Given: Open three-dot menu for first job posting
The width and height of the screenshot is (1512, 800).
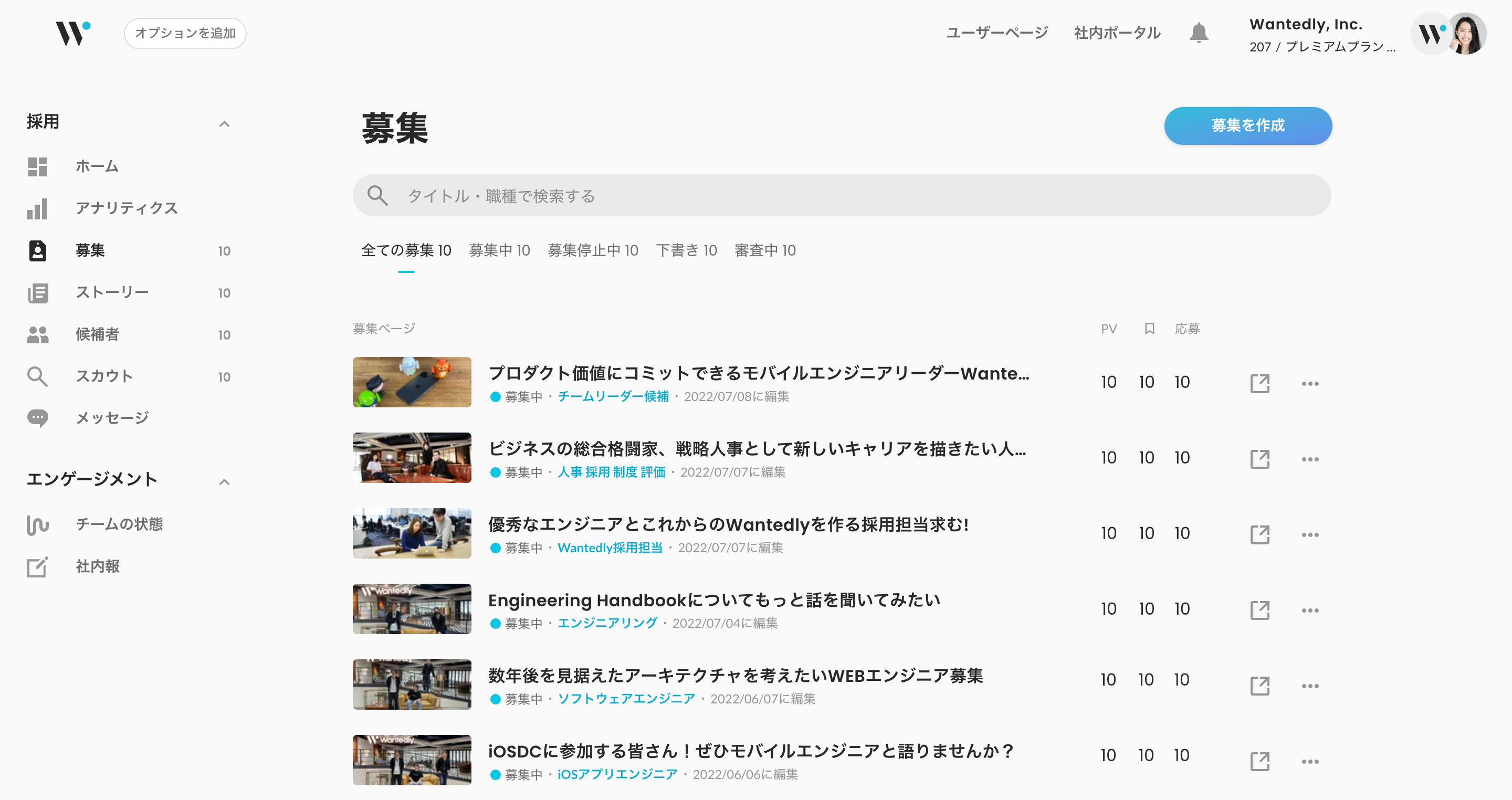Looking at the screenshot, I should pyautogui.click(x=1309, y=383).
